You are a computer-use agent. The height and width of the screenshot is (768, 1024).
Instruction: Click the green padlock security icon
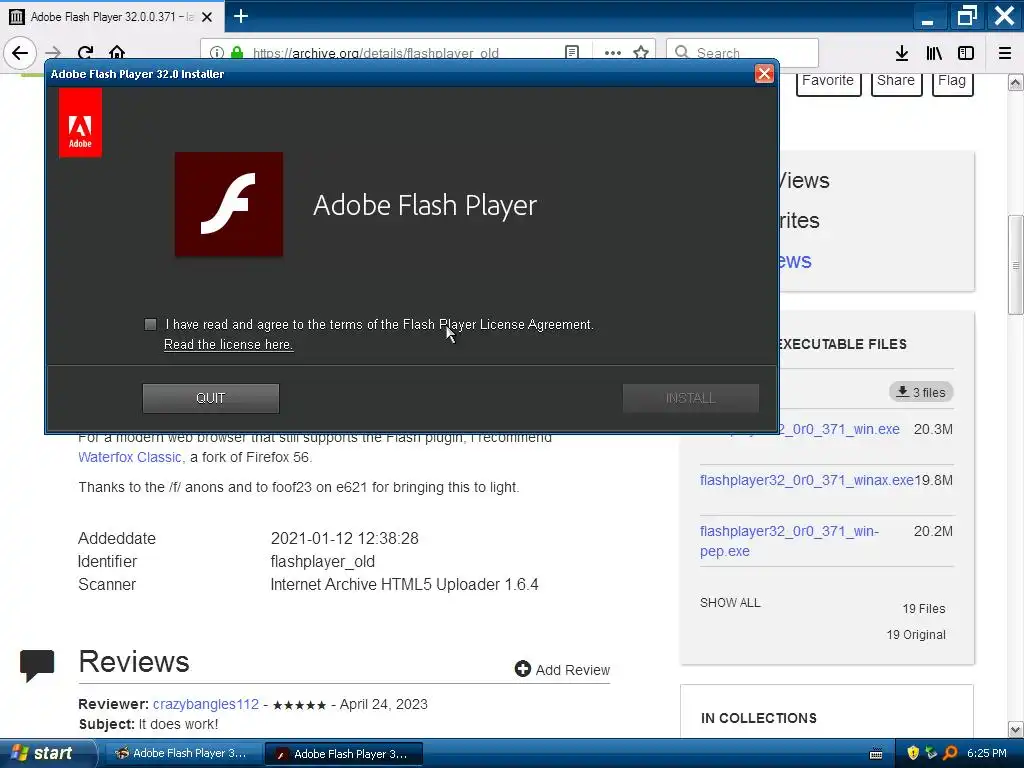(237, 53)
